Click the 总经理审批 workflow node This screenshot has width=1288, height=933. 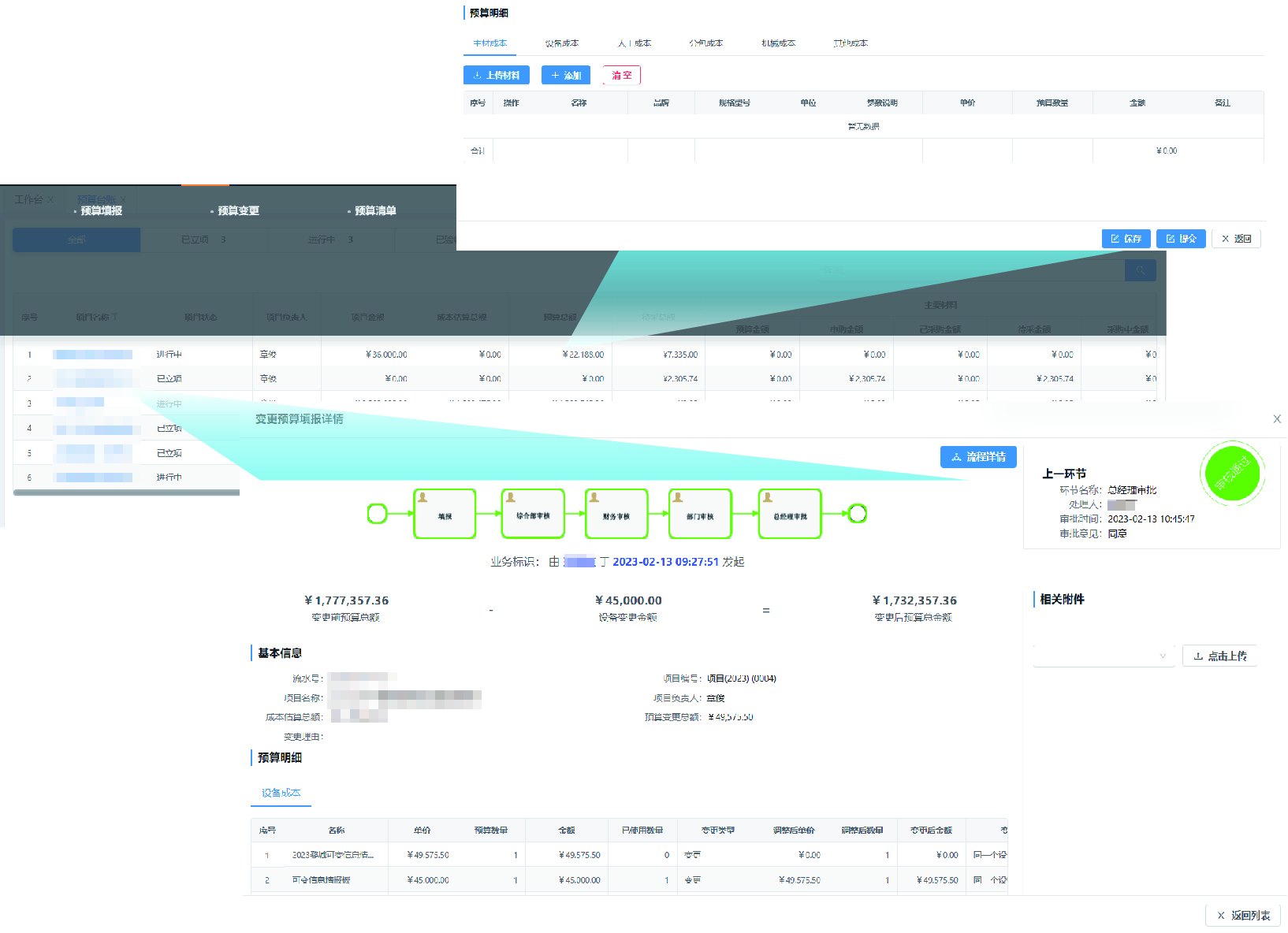point(790,515)
